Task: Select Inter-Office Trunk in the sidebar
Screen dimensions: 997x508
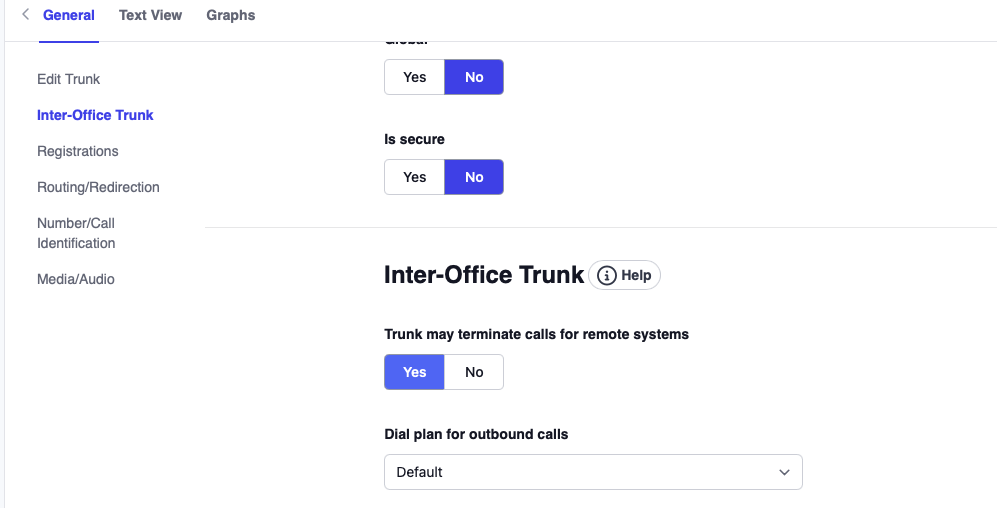Action: (95, 115)
